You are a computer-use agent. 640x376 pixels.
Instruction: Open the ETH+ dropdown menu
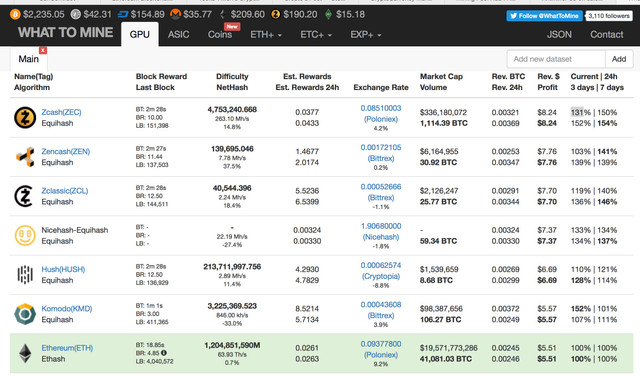point(266,35)
